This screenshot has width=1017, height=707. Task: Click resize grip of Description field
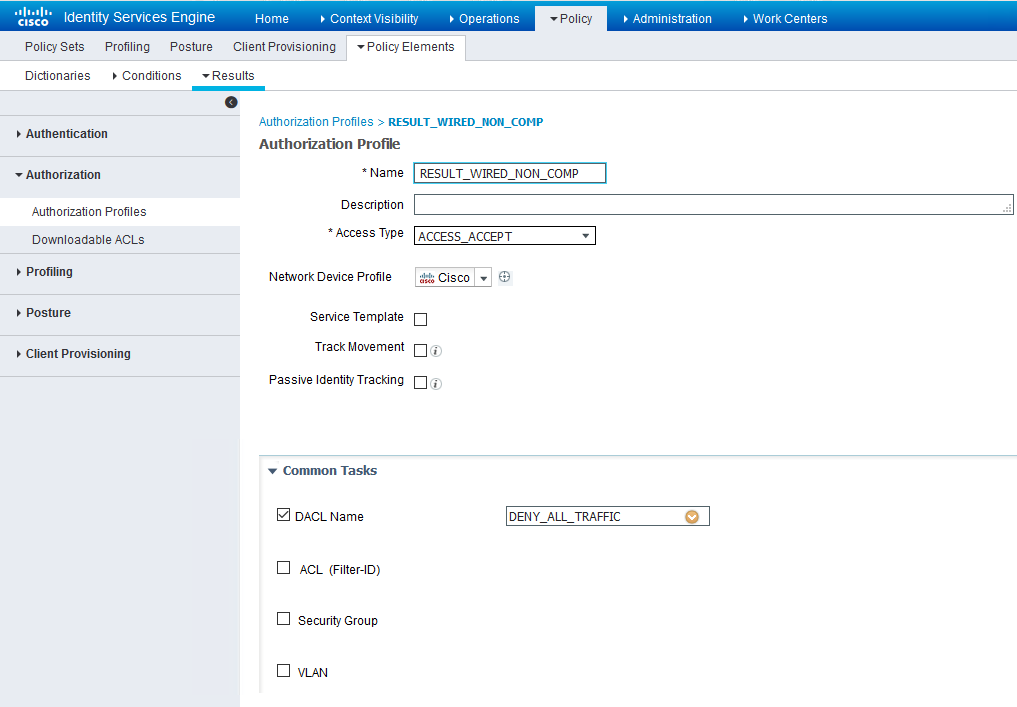click(x=1007, y=208)
